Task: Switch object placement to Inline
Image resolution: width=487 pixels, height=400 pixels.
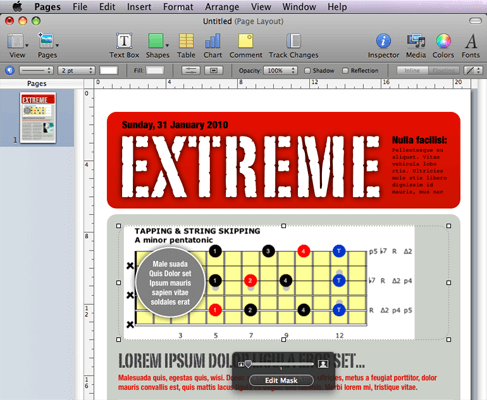Action: [412, 71]
